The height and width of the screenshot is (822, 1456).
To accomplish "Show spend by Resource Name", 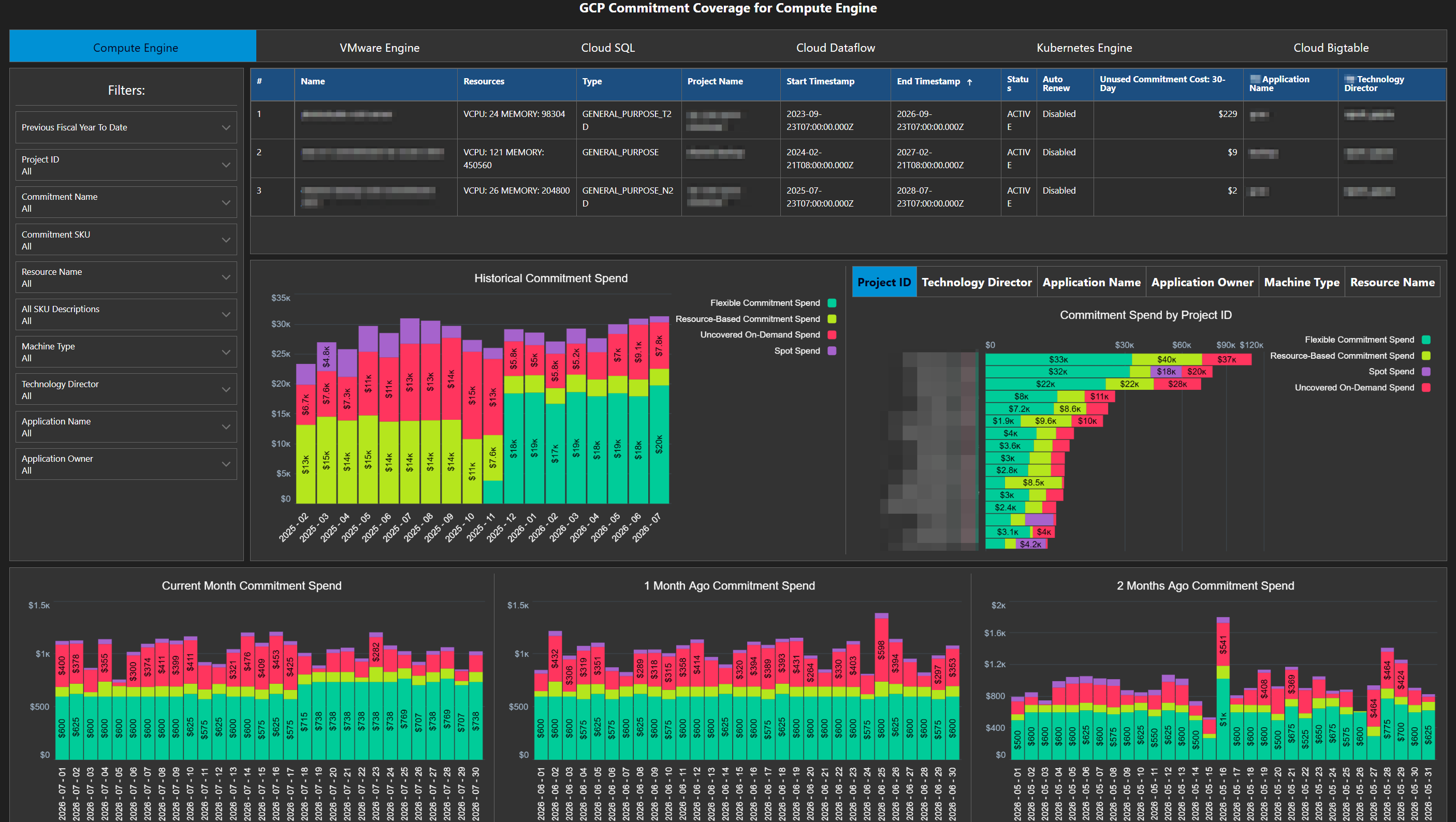I will point(1392,282).
